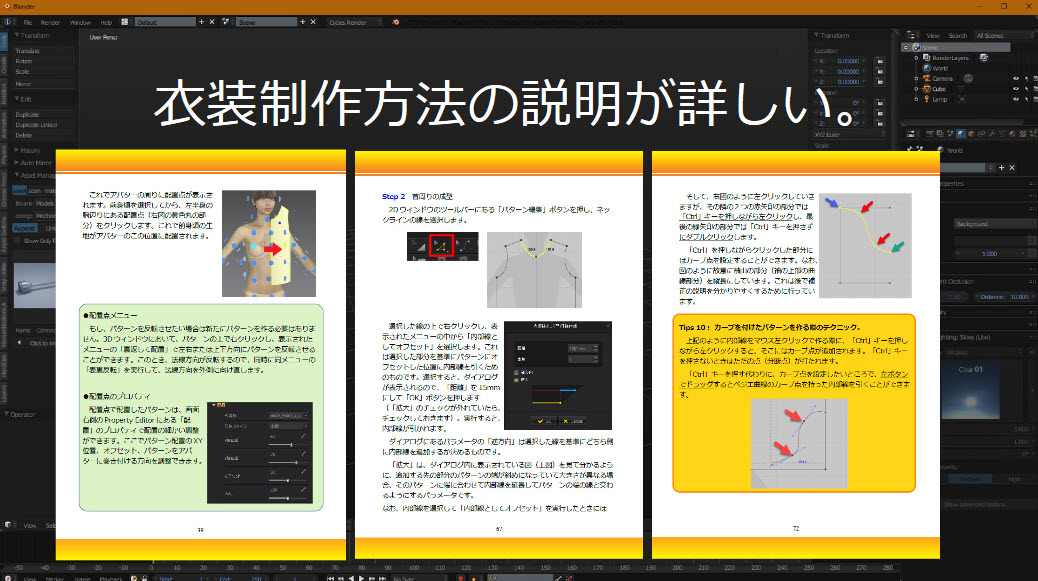
Task: Click the lamp data icon beside Lamp
Action: pos(961,99)
